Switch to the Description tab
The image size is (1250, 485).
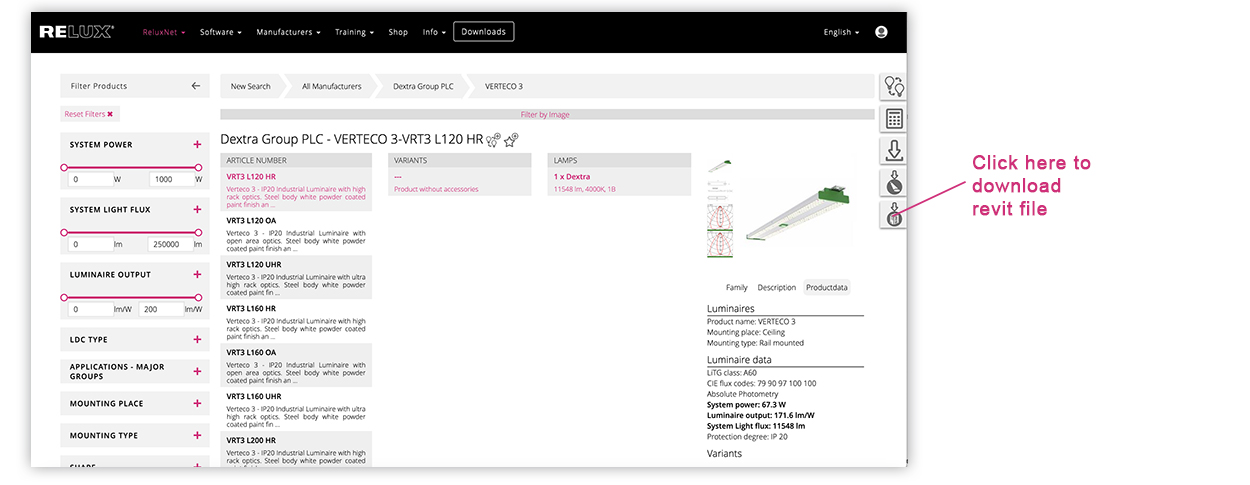click(776, 288)
